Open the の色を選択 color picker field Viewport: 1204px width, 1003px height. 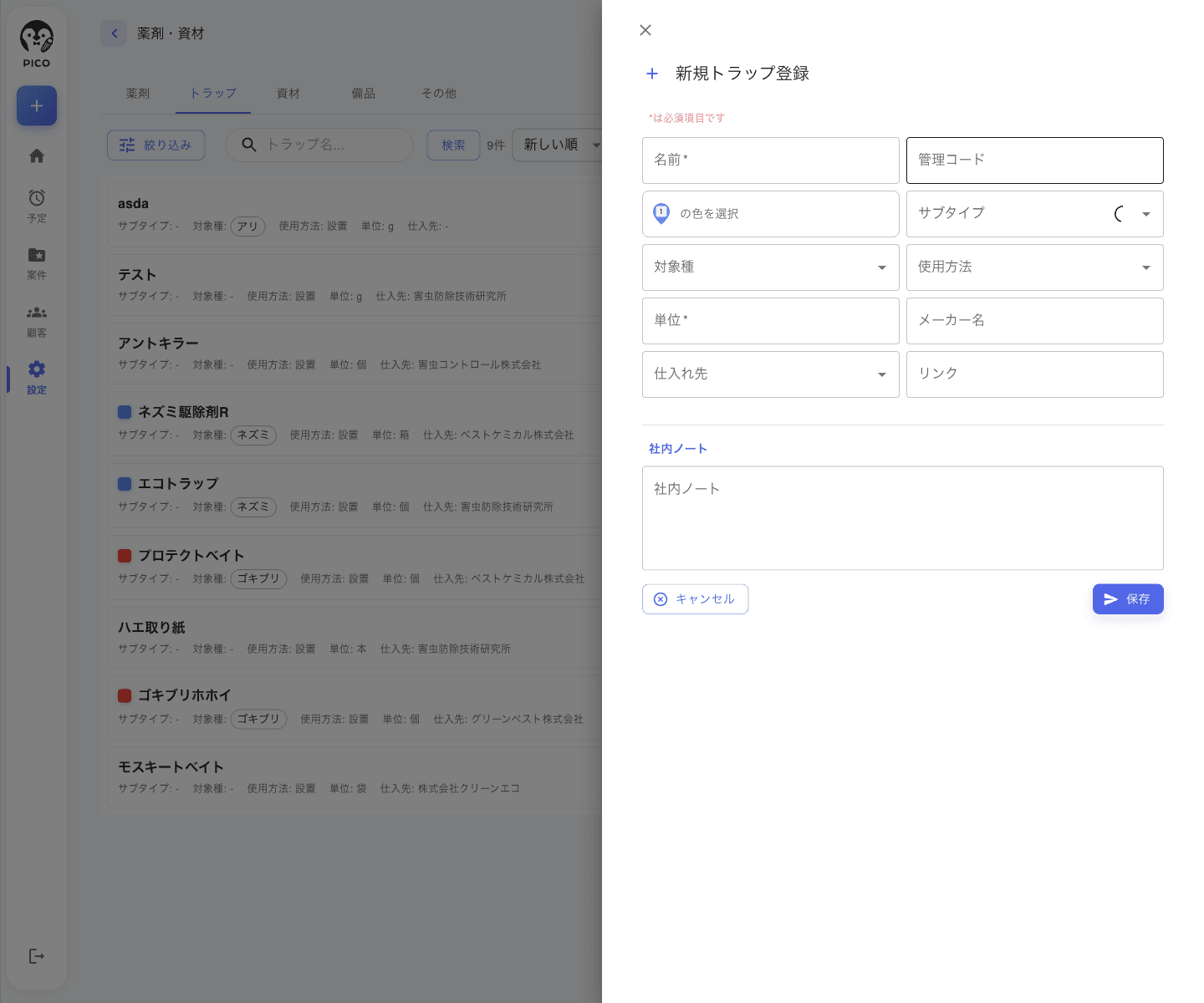(771, 214)
